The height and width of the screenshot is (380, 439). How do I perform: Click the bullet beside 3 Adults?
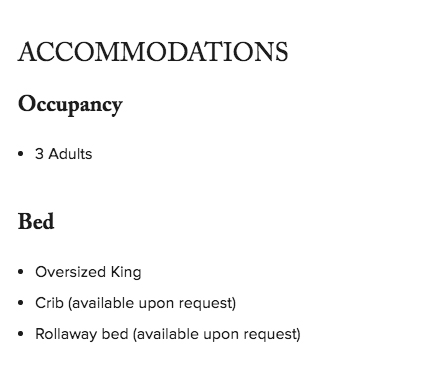pos(21,154)
